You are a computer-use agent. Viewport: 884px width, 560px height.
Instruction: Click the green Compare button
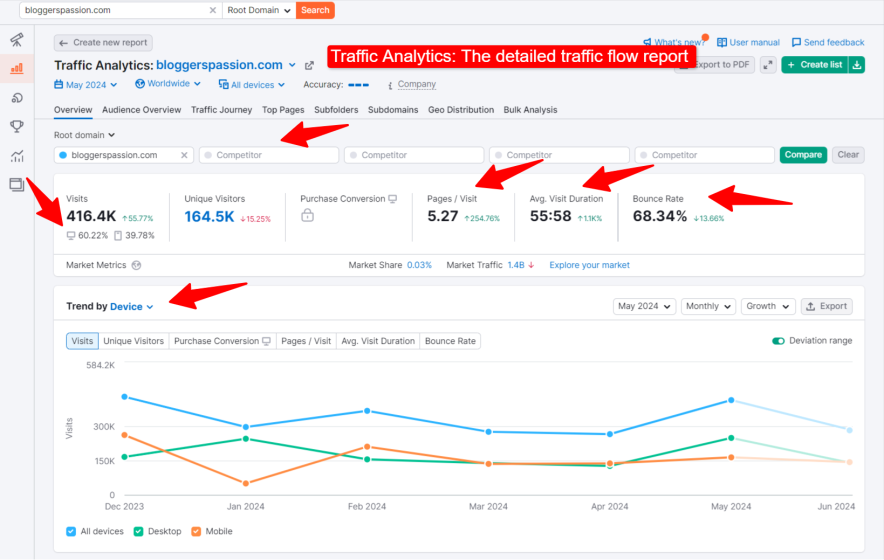tap(803, 155)
